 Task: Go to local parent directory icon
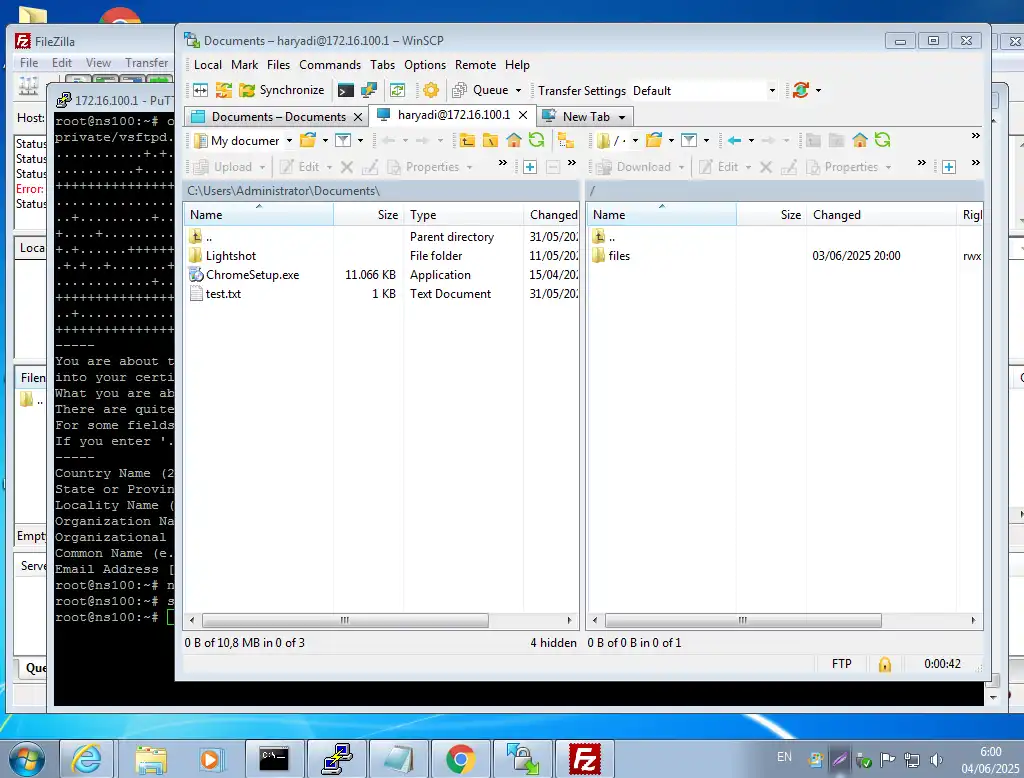[x=466, y=140]
